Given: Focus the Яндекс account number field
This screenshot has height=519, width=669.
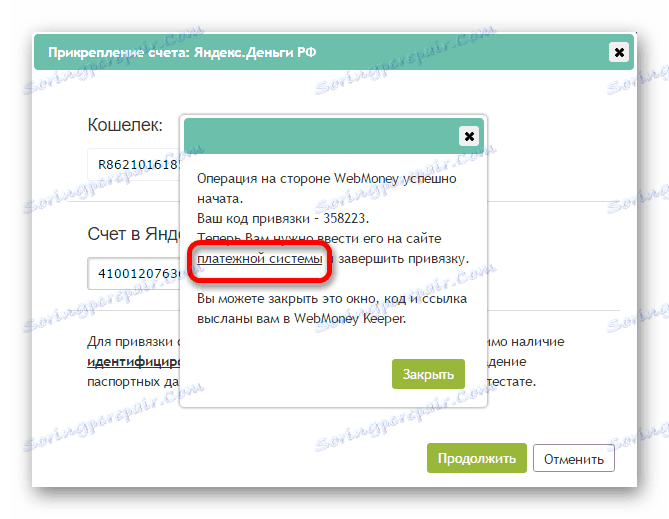Looking at the screenshot, I should pos(134,273).
